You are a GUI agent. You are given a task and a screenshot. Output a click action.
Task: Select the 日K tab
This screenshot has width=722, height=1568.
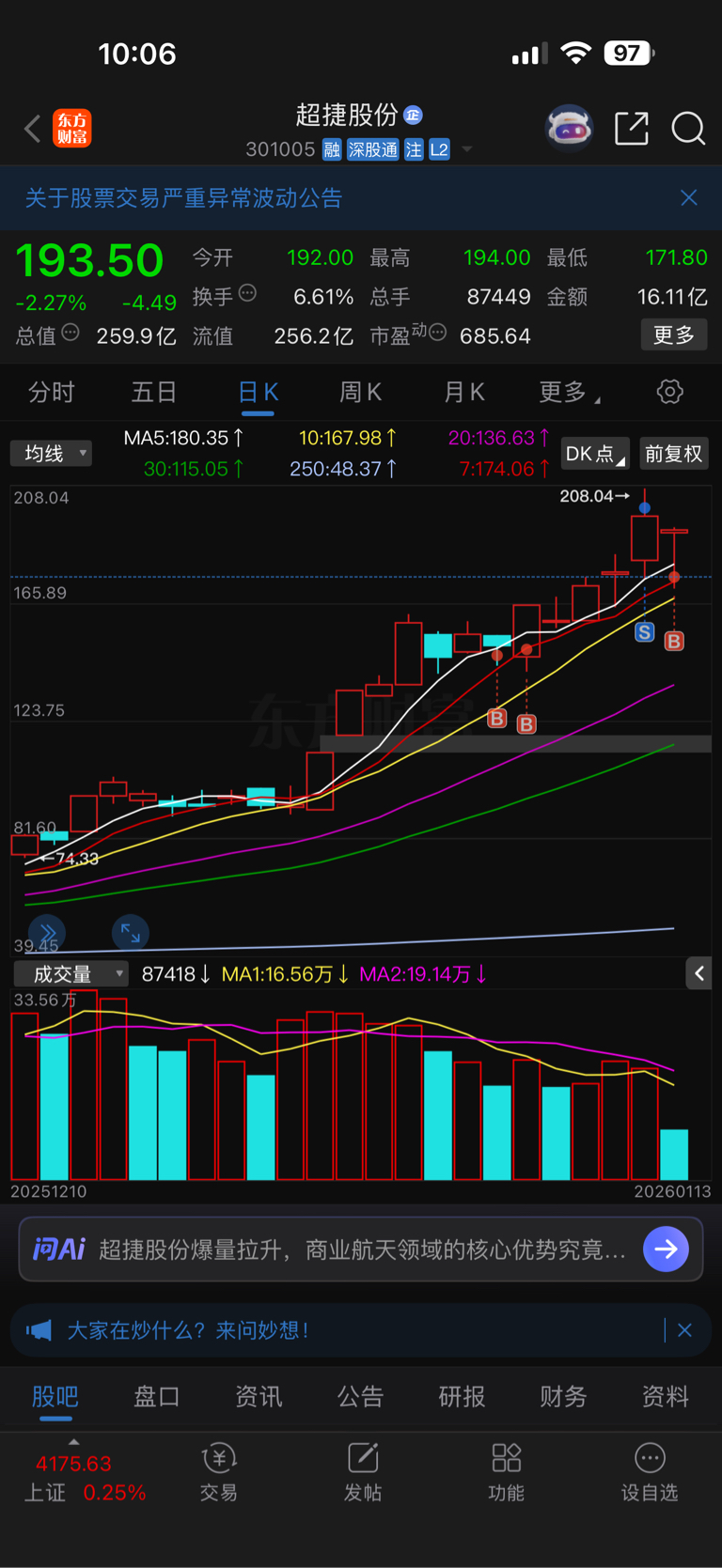(258, 393)
